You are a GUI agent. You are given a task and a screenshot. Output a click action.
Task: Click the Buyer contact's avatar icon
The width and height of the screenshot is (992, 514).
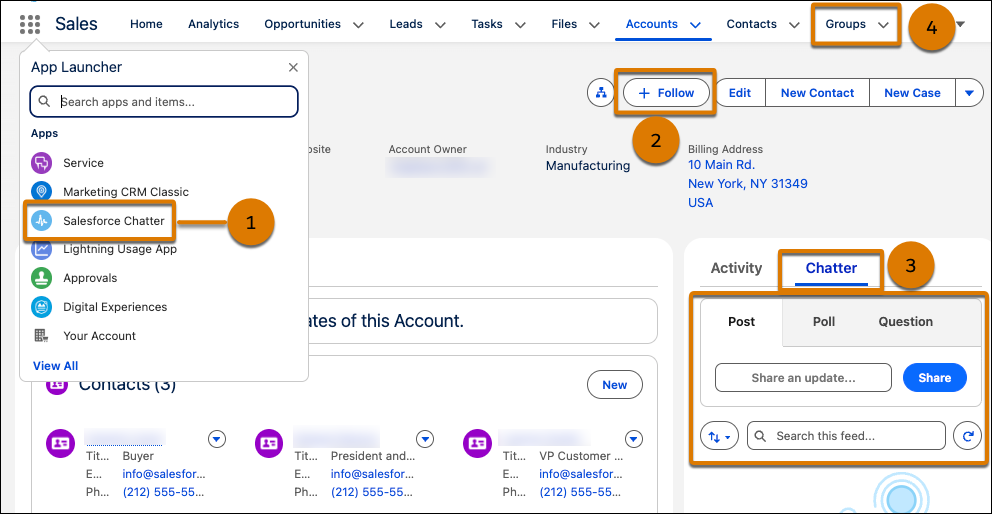click(61, 443)
